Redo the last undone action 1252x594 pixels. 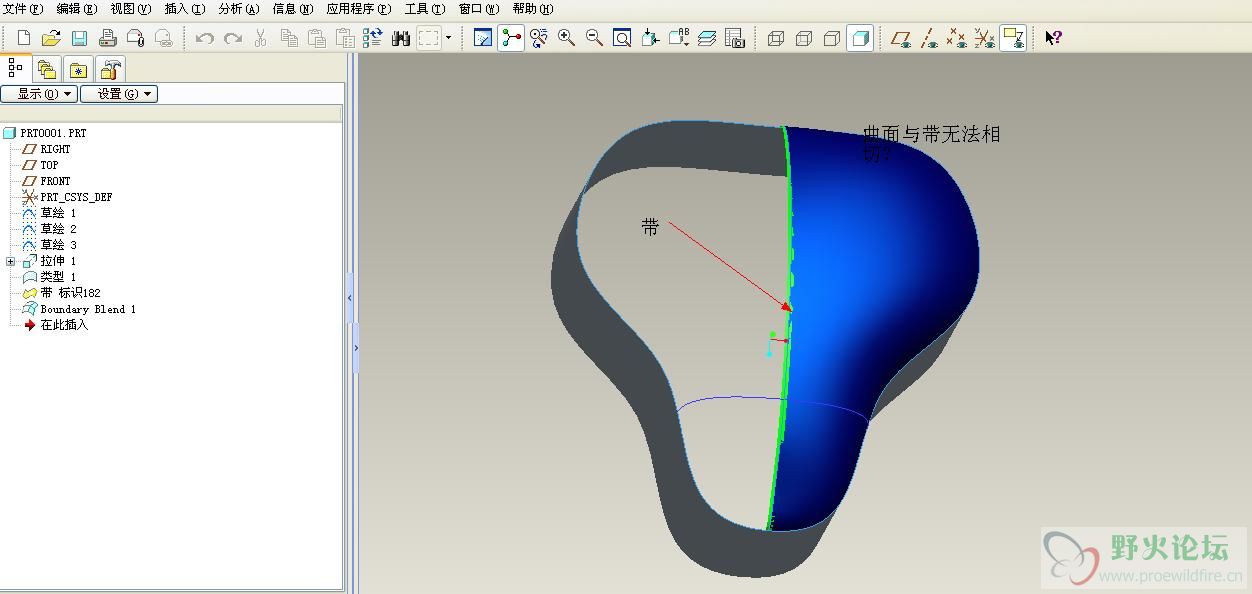pyautogui.click(x=233, y=38)
